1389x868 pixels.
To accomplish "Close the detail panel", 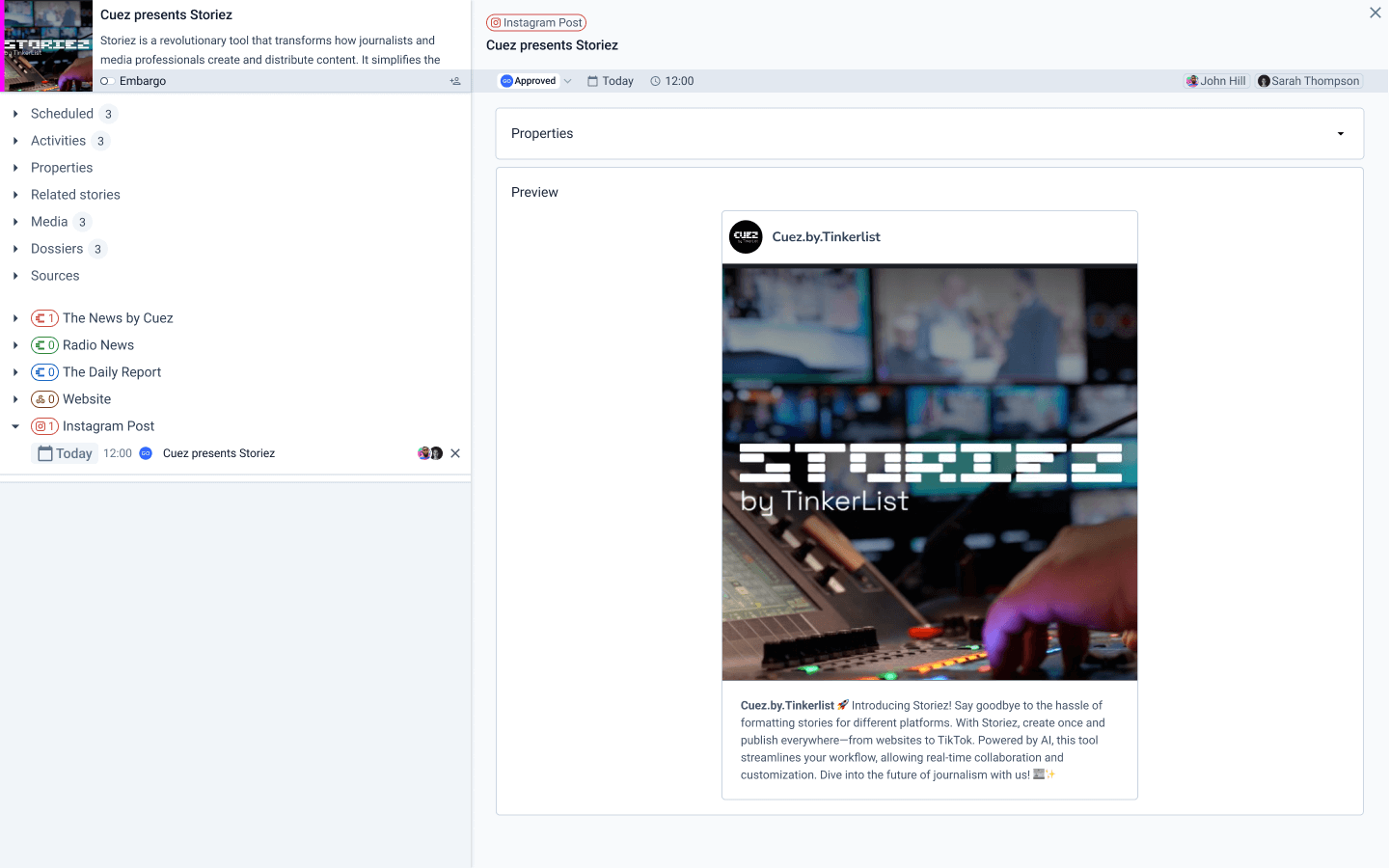I will pos(1375,13).
